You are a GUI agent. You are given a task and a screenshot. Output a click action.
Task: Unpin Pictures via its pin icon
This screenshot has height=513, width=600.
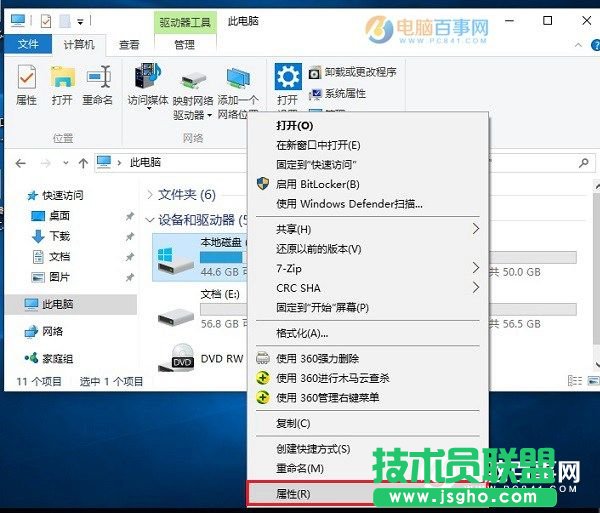[130, 277]
